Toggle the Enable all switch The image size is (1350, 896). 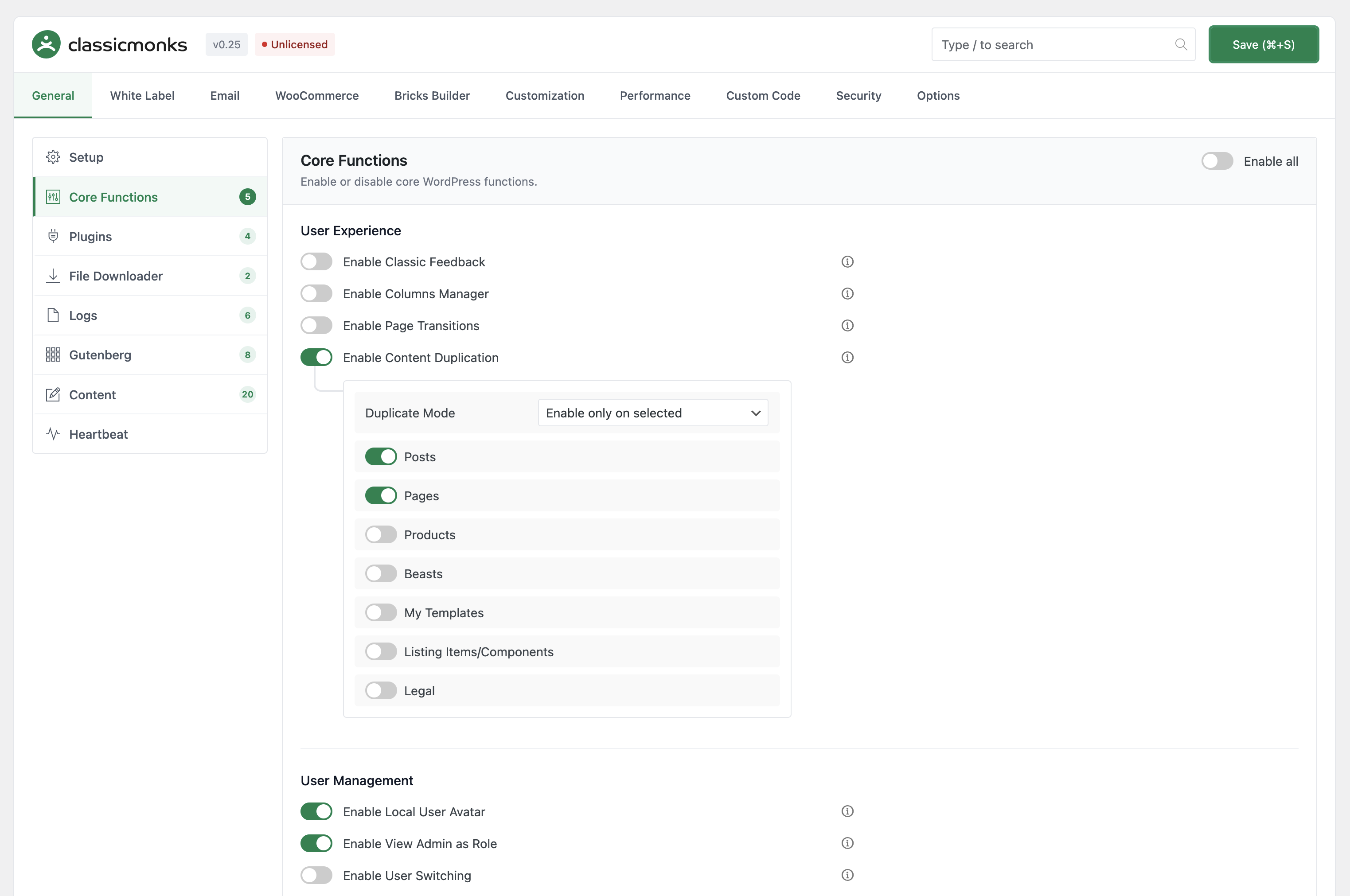point(1217,161)
